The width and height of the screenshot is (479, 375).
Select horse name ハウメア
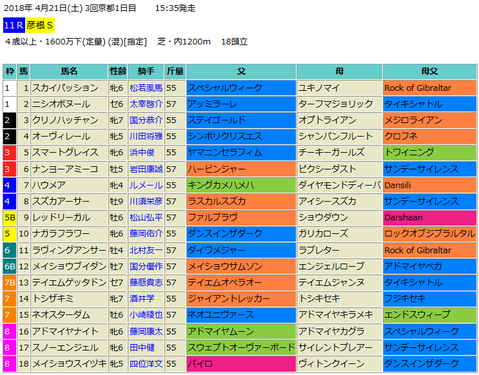click(x=49, y=185)
